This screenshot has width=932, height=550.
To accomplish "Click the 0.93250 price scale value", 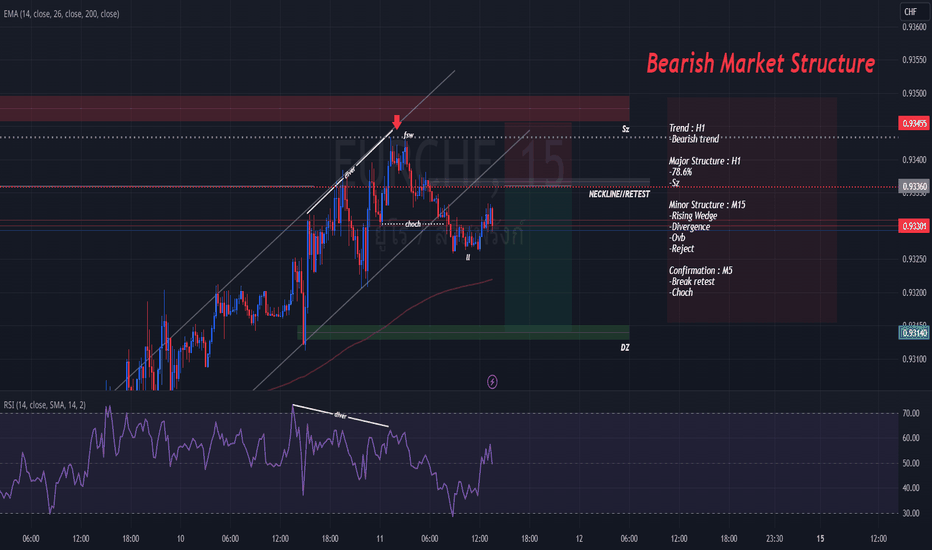I will (914, 259).
